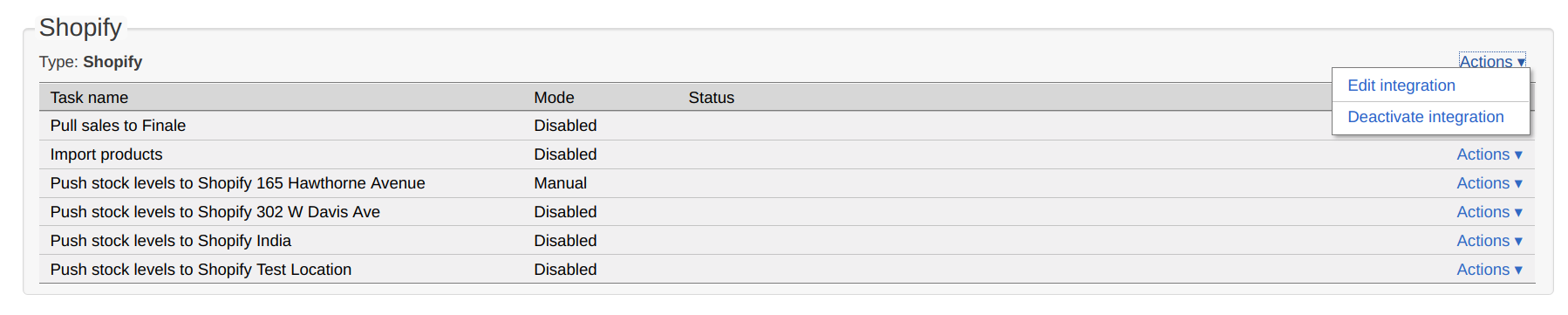Viewport: 1568px width, 315px height.
Task: Click Push stock levels 302 W Davis name
Action: tap(215, 212)
